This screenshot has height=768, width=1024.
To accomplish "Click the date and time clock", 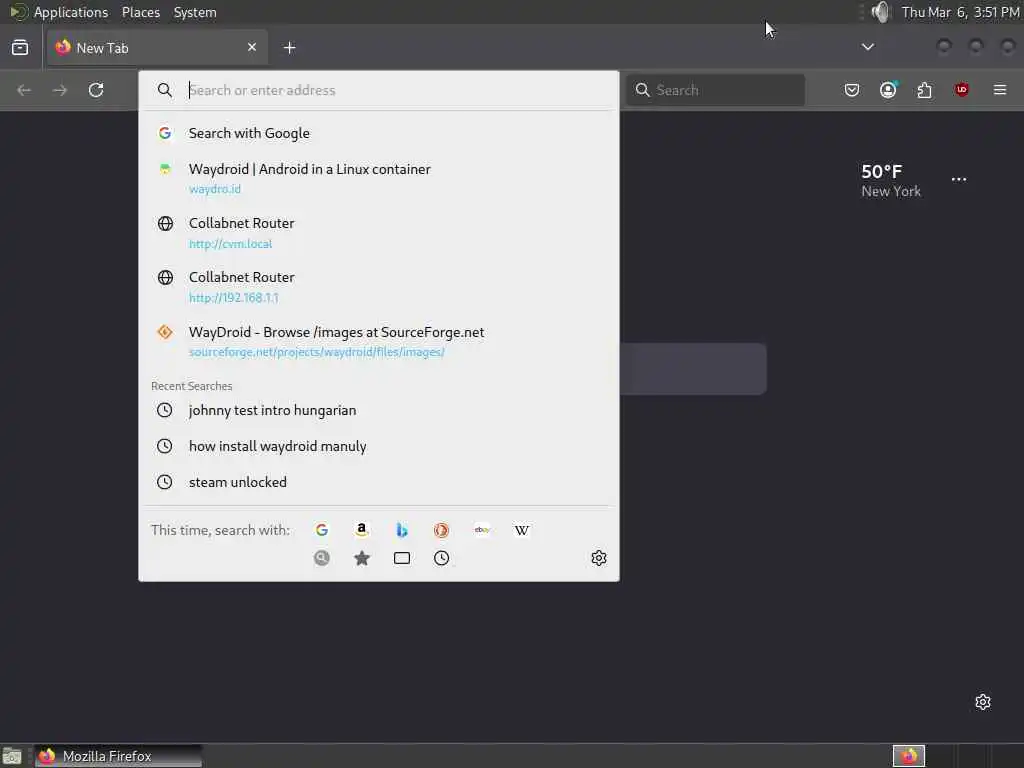I will click(x=961, y=12).
